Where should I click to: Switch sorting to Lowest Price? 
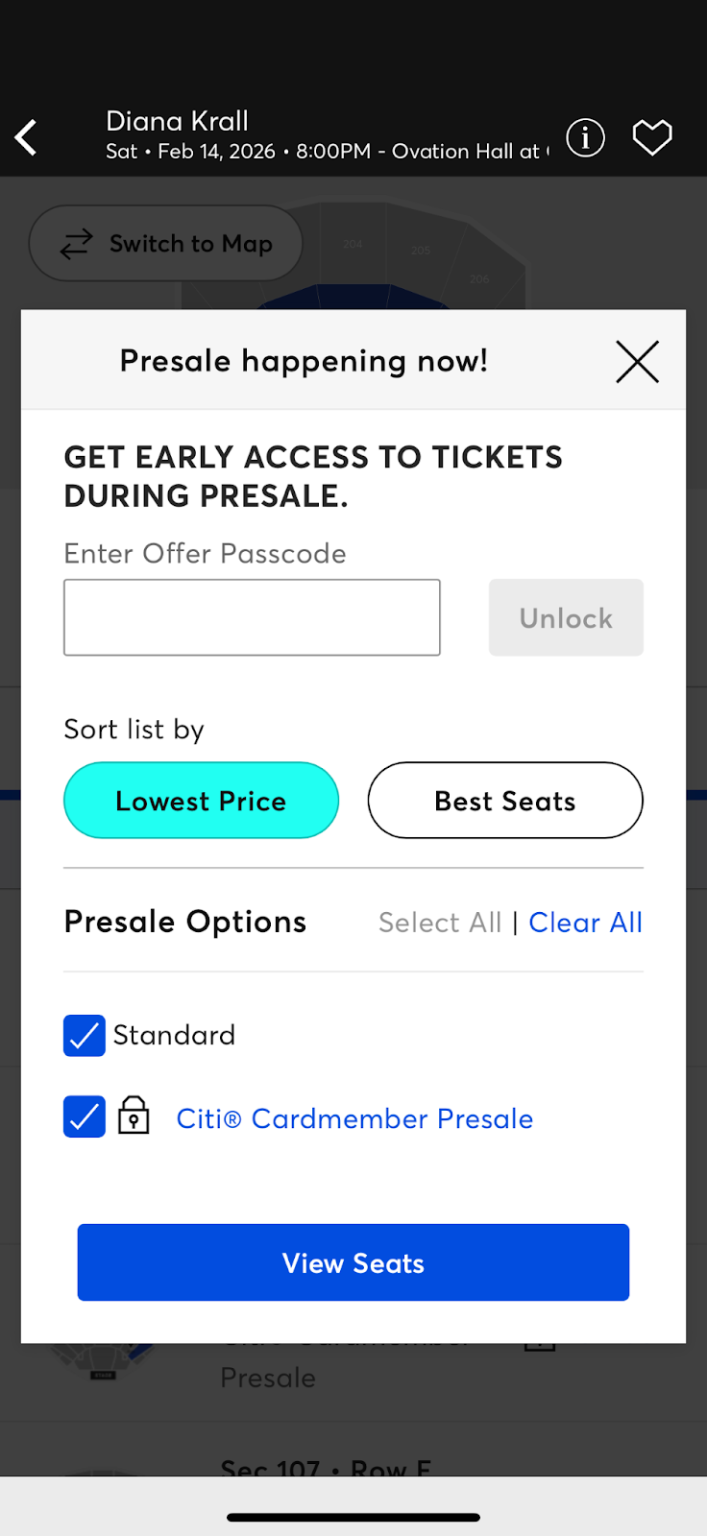(x=200, y=800)
